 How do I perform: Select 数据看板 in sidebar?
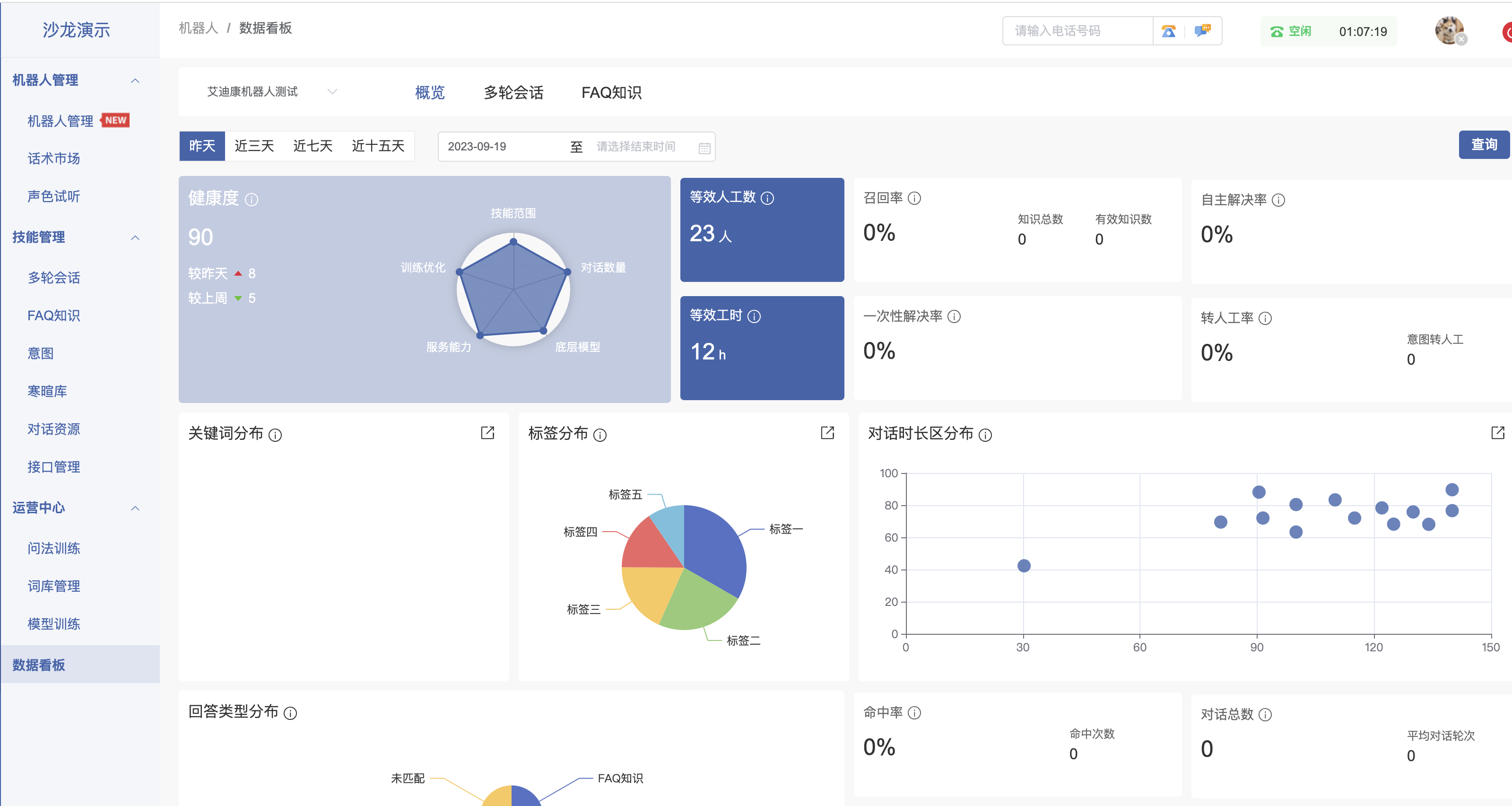(80, 665)
